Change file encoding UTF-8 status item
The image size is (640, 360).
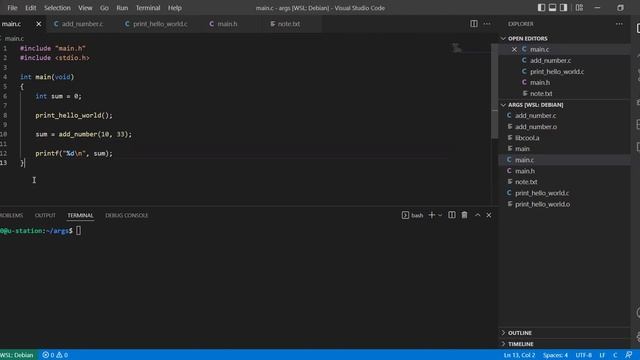583,355
